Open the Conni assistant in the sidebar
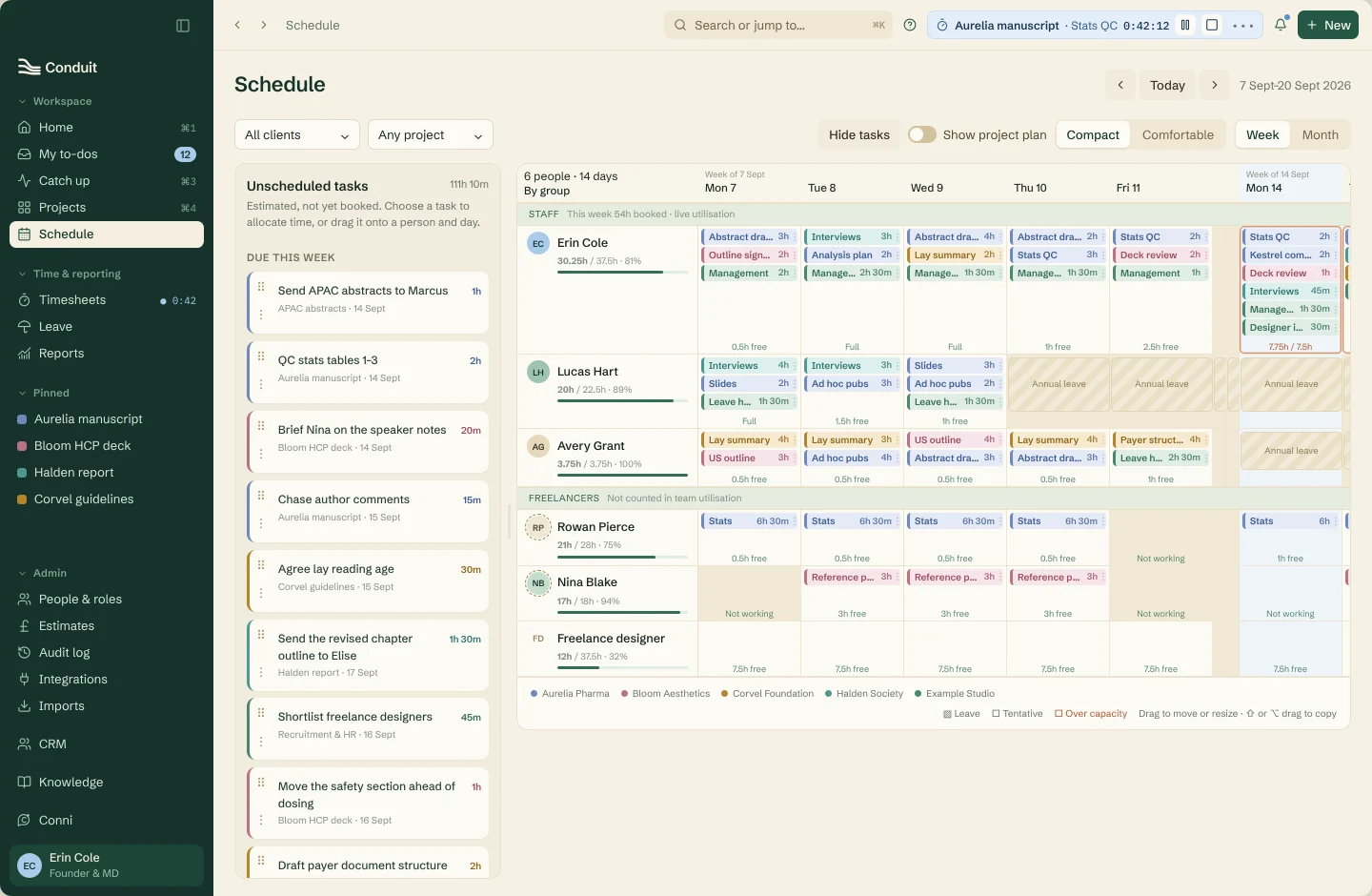The height and width of the screenshot is (896, 1372). point(107,821)
